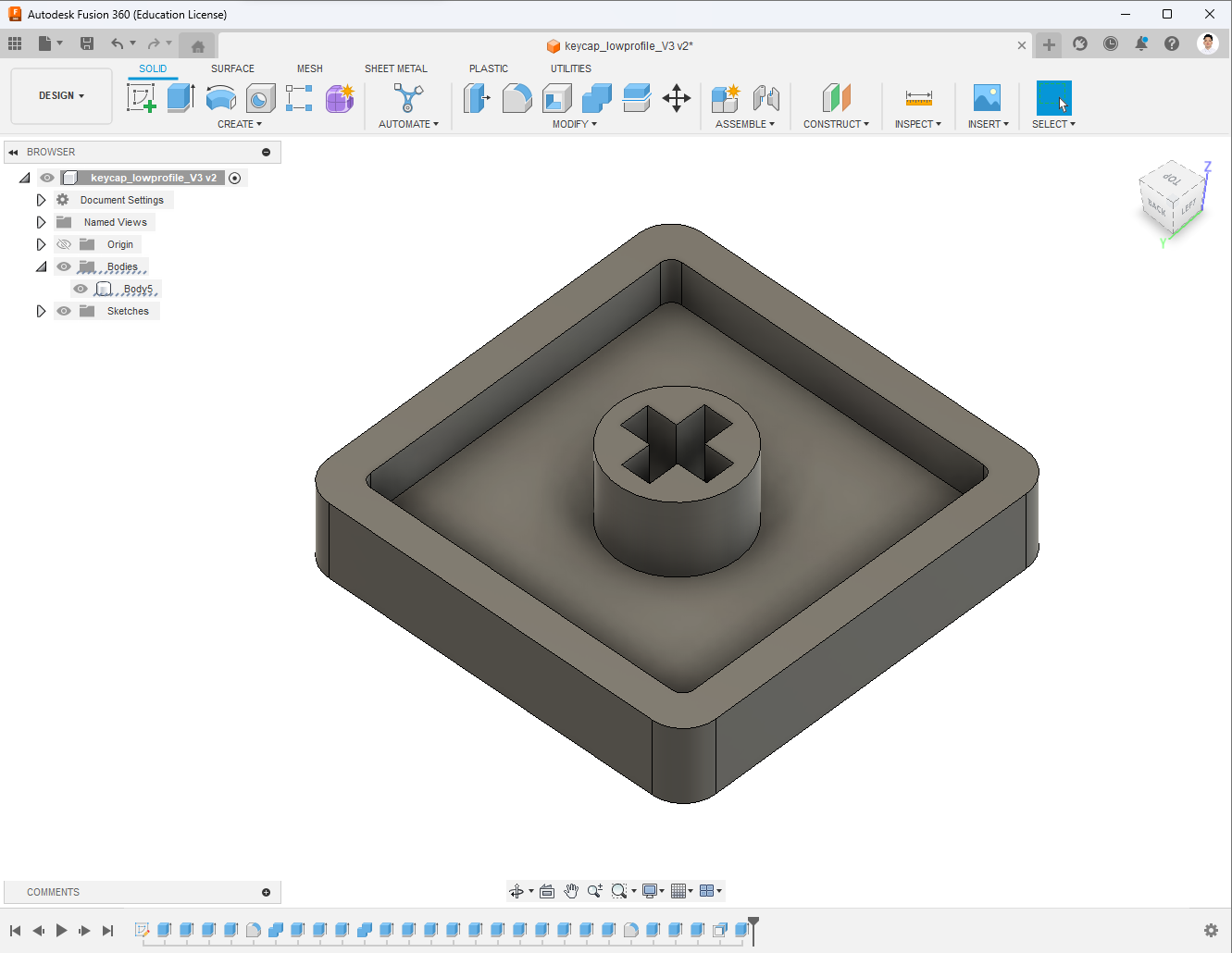Click the Select tool icon
Image resolution: width=1232 pixels, height=953 pixels.
pos(1053,97)
